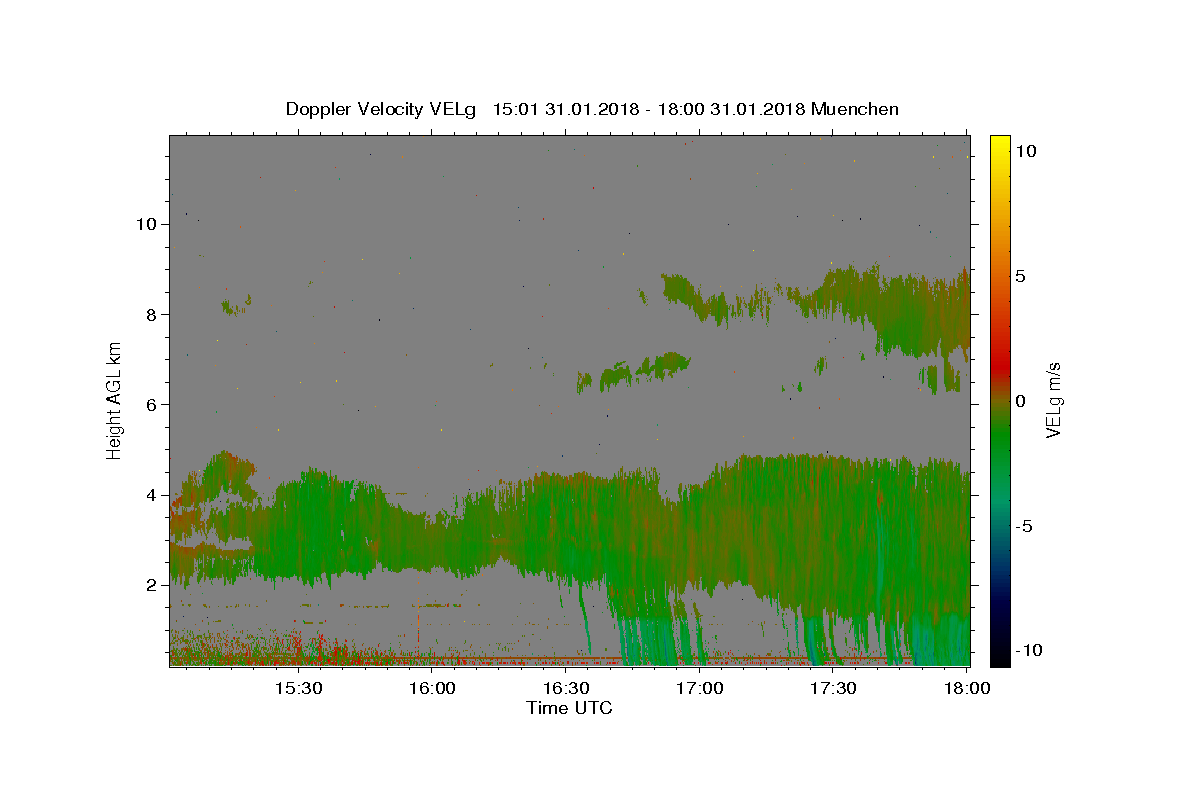This screenshot has height=800, width=1200.
Task: Click the height axis label '2'
Action: click(x=152, y=585)
